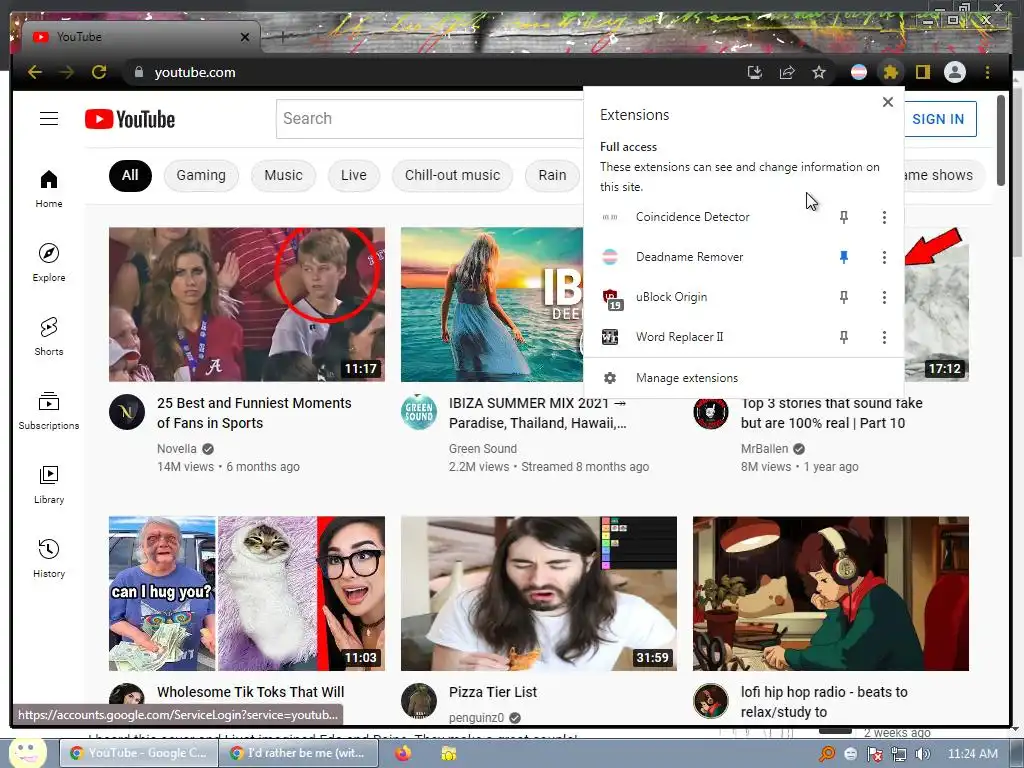Click the page vertical scrollbar
Viewport: 1024px width, 768px height.
point(1001,140)
